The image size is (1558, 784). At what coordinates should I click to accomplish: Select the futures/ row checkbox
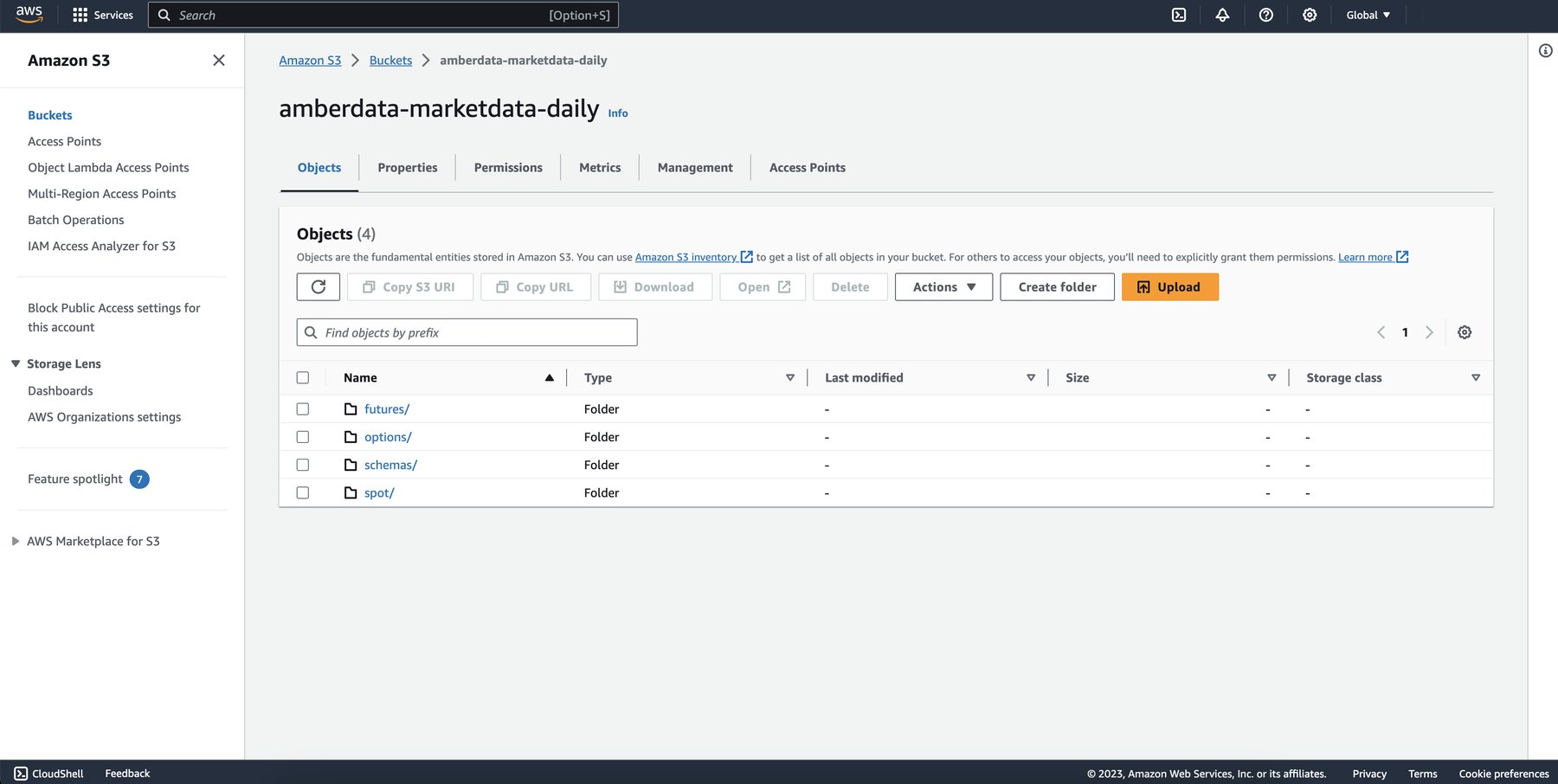303,408
